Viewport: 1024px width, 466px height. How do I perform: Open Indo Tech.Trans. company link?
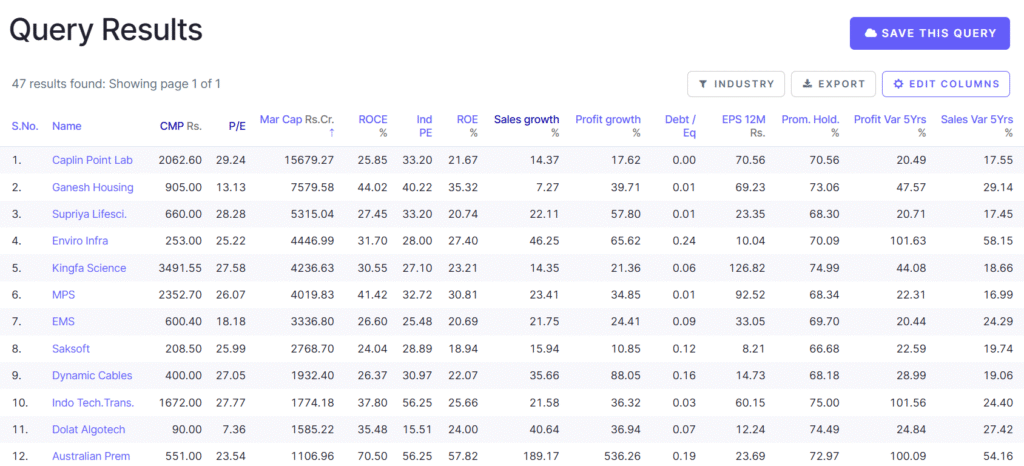click(x=93, y=403)
